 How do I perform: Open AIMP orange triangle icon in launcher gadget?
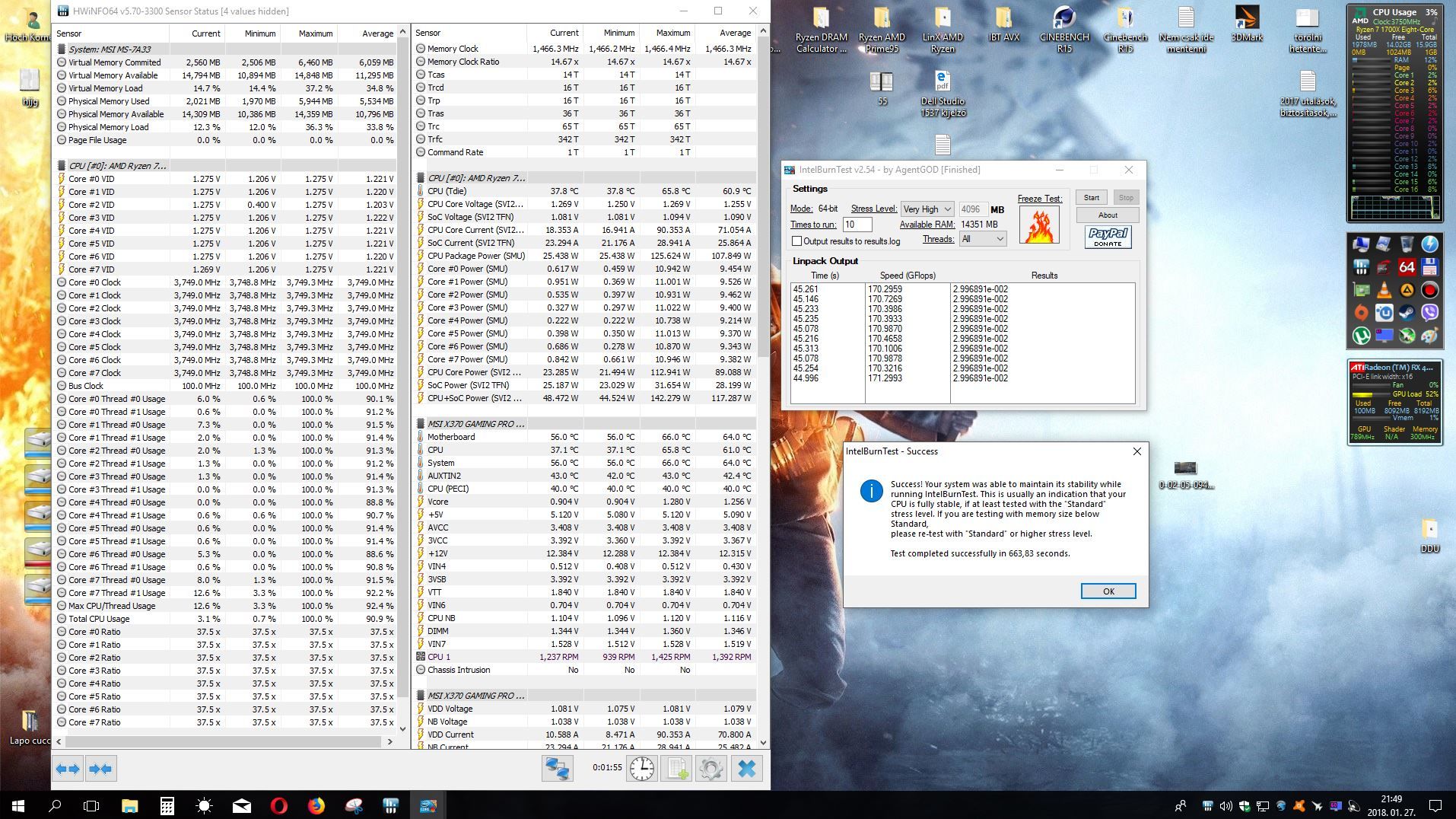pos(1407,290)
